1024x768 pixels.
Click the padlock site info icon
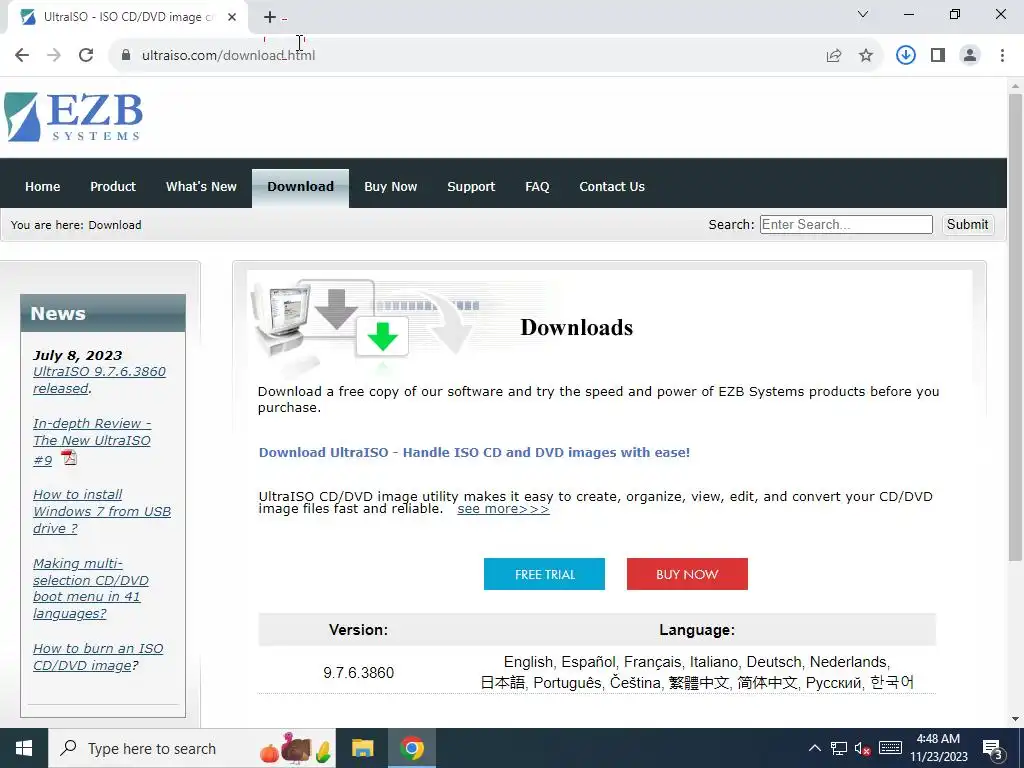point(126,56)
